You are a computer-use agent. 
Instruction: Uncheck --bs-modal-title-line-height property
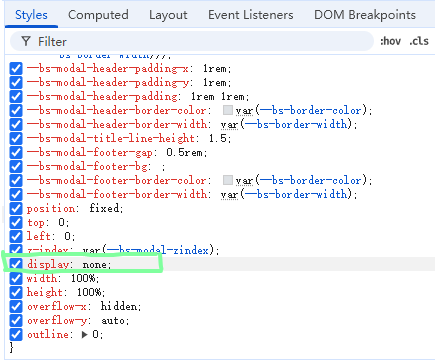point(16,139)
